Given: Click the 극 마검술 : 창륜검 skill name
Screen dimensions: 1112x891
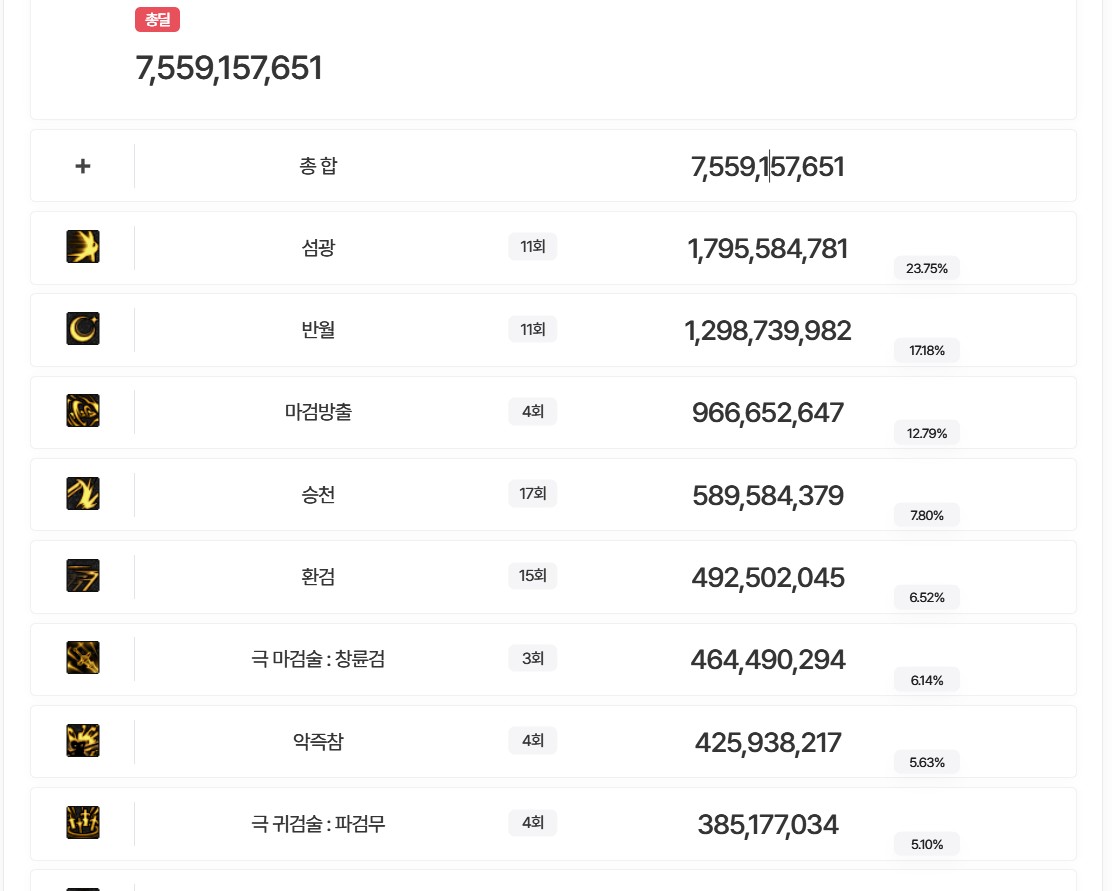Looking at the screenshot, I should pos(318,658).
